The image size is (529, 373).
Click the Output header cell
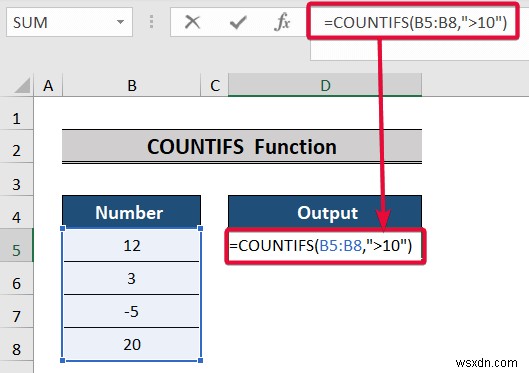[x=325, y=212]
